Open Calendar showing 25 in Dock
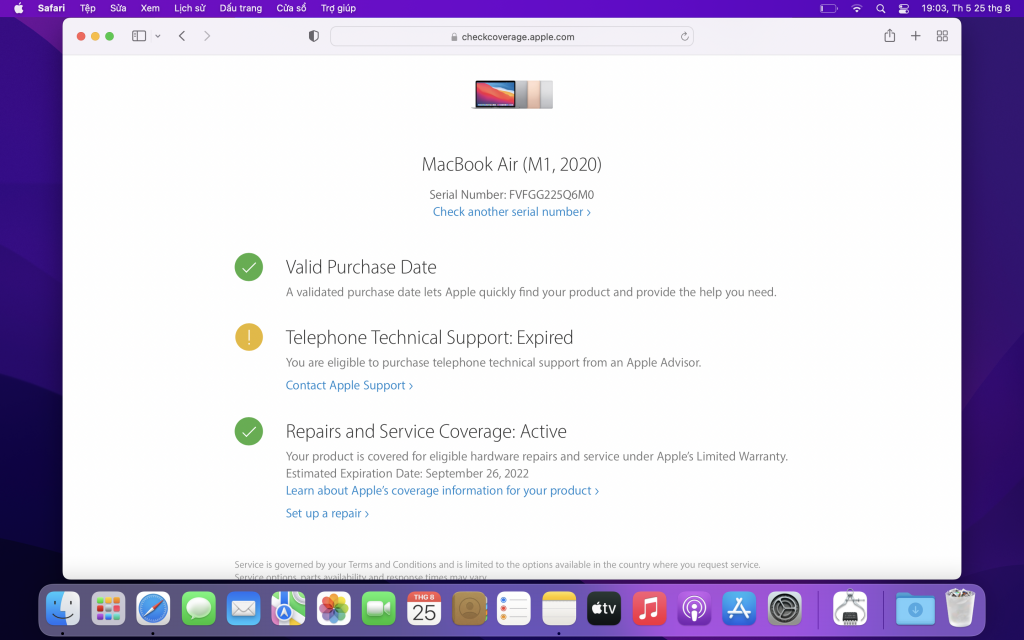This screenshot has height=640, width=1024. pos(424,609)
